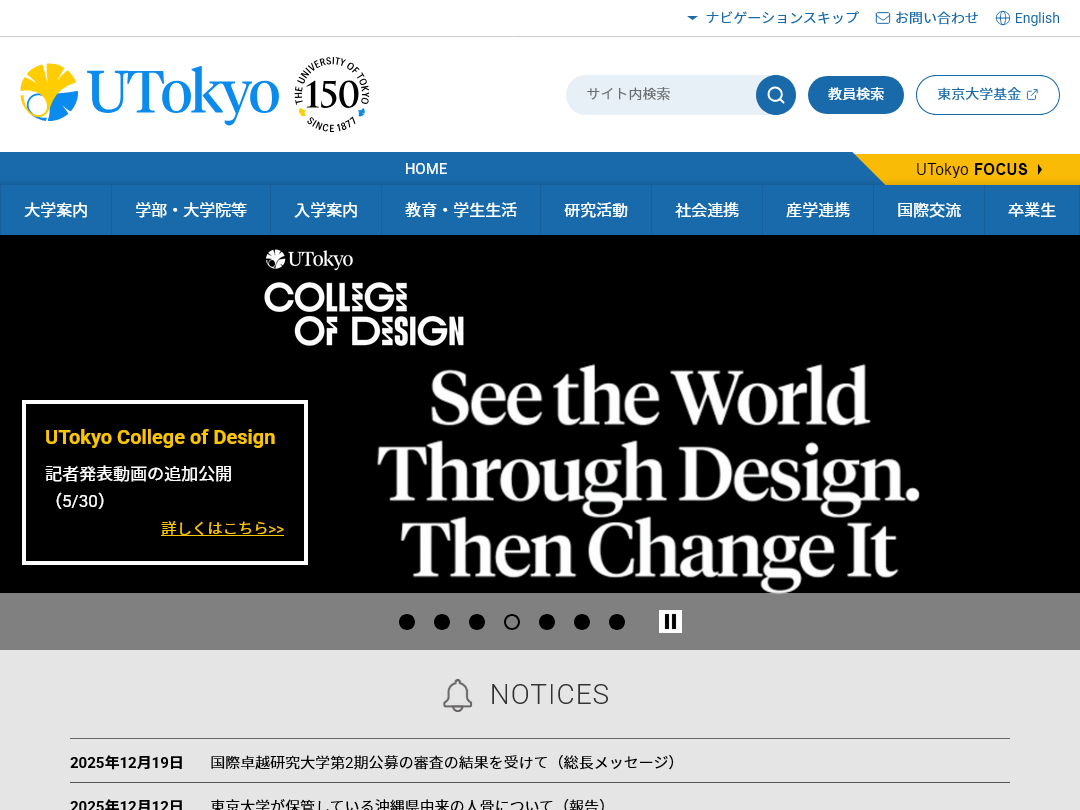This screenshot has height=810, width=1080.
Task: Pause the slideshow with the pause icon
Action: tap(670, 621)
